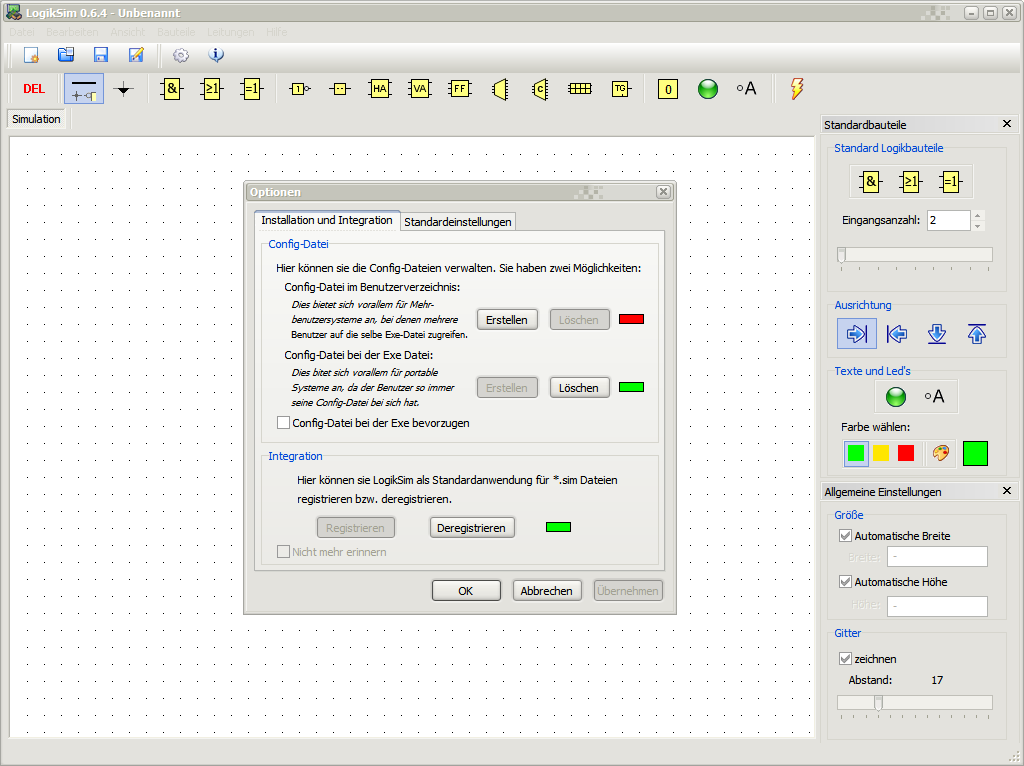Click Erstellen for Benutzerverzeichnis config file
This screenshot has width=1024, height=766.
[x=507, y=320]
